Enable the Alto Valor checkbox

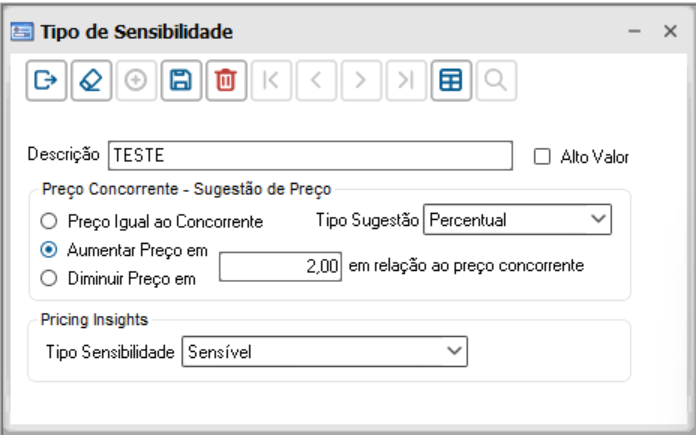543,156
